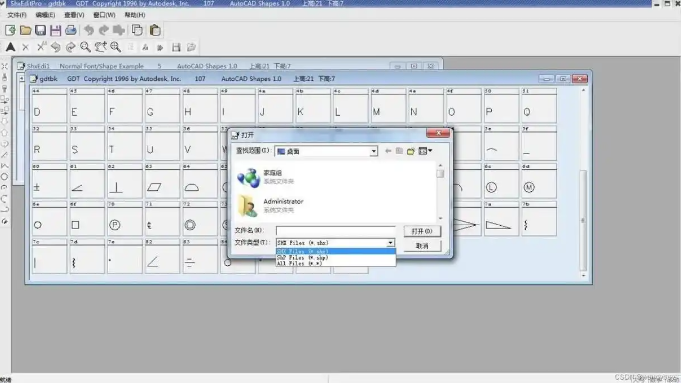
Task: Choose All Files (*.*) from the type list
Action: pyautogui.click(x=336, y=263)
